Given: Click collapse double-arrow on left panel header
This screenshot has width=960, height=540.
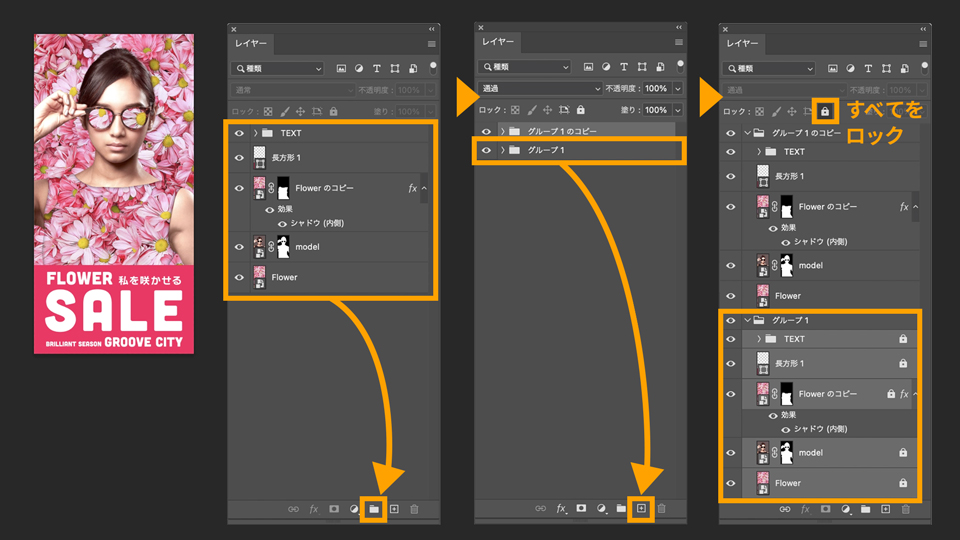Looking at the screenshot, I should coord(432,29).
